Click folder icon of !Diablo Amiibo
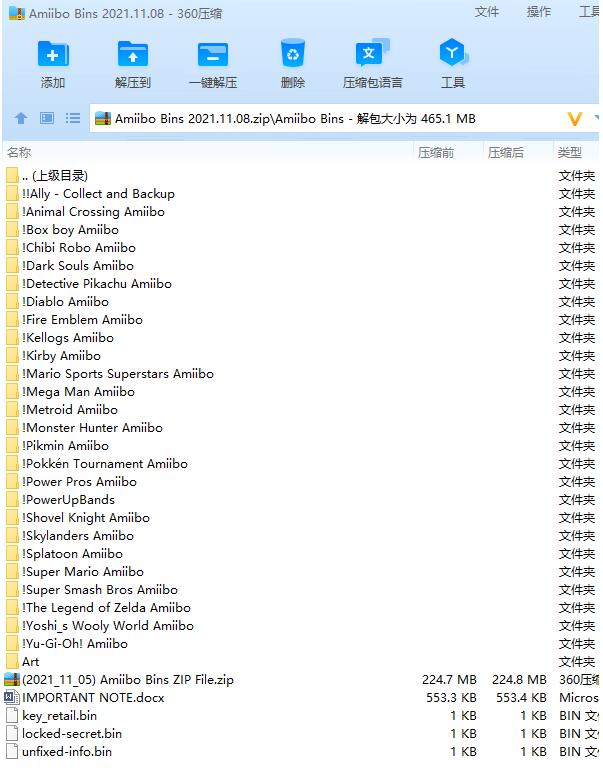 (x=12, y=302)
